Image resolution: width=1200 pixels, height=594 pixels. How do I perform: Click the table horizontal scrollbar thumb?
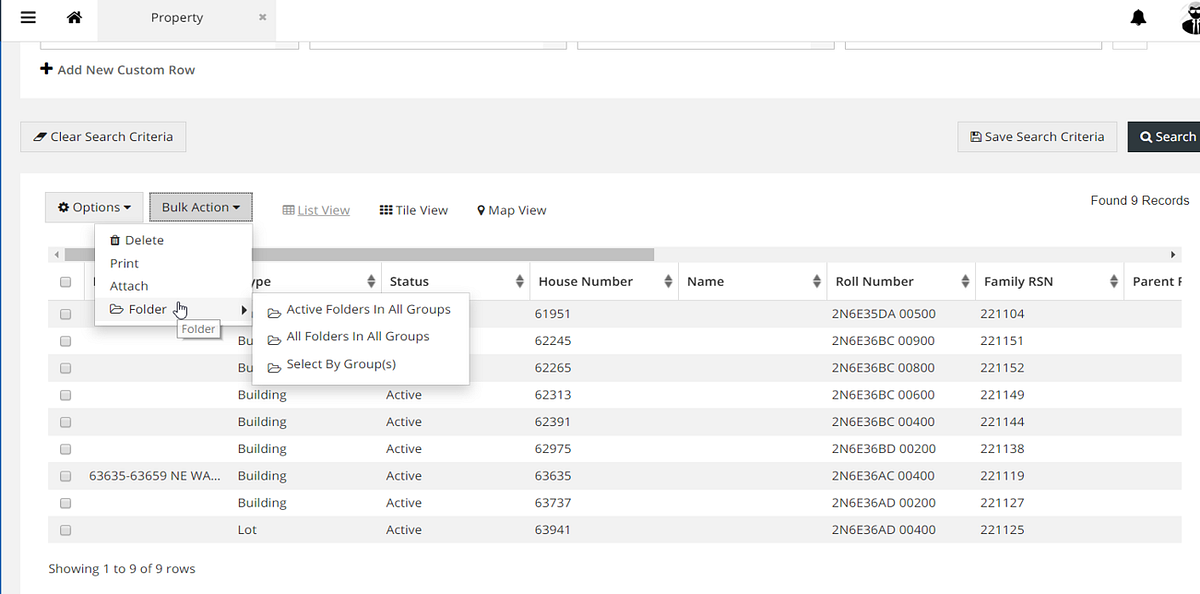pos(360,255)
